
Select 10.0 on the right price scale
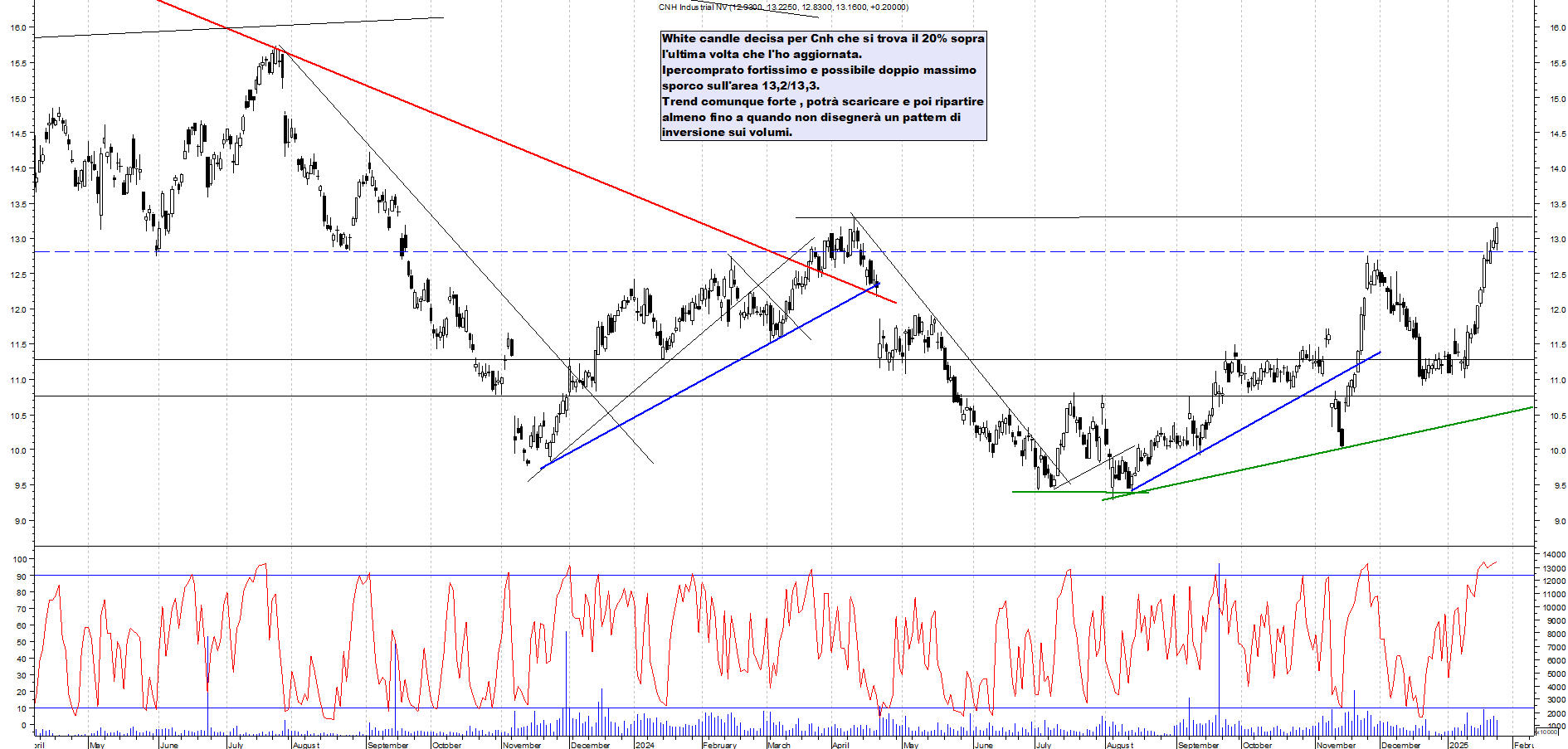tap(1557, 450)
